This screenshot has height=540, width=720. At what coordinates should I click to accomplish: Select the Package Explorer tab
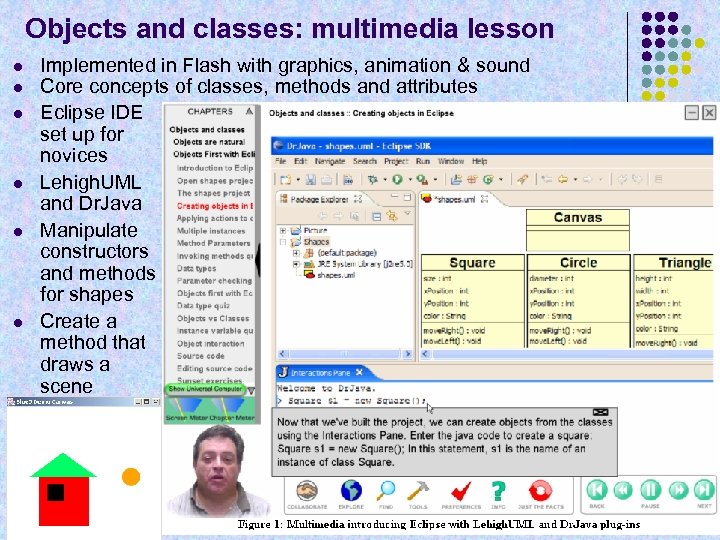tap(320, 199)
